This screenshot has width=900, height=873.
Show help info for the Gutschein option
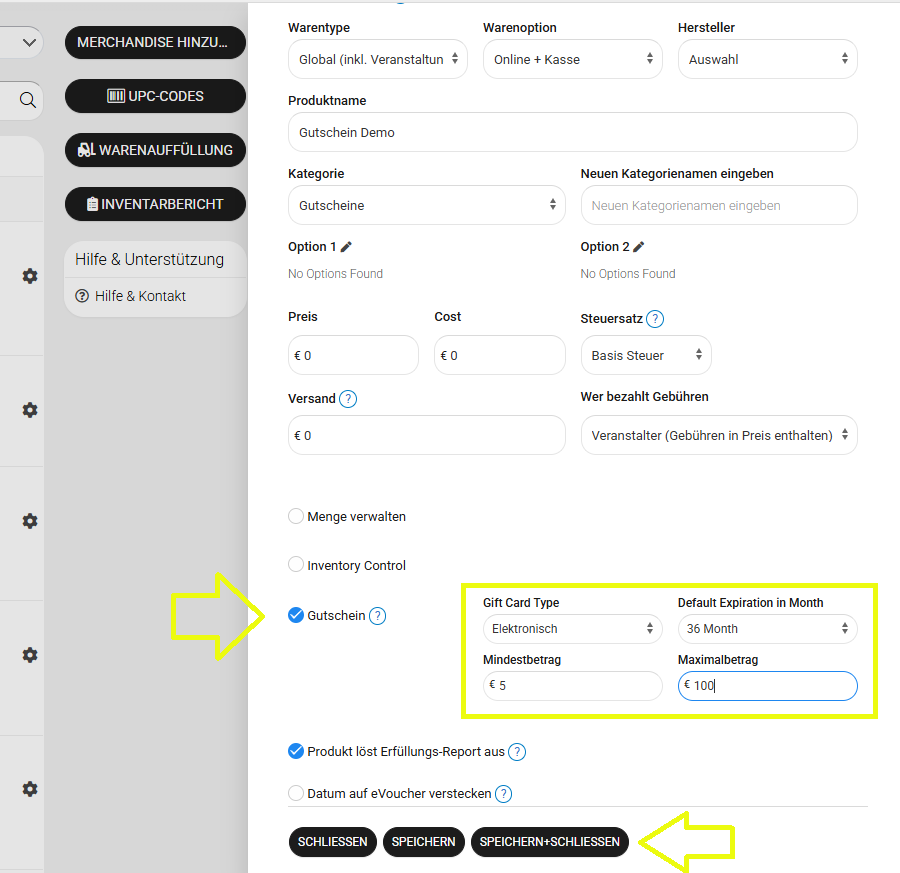point(377,616)
